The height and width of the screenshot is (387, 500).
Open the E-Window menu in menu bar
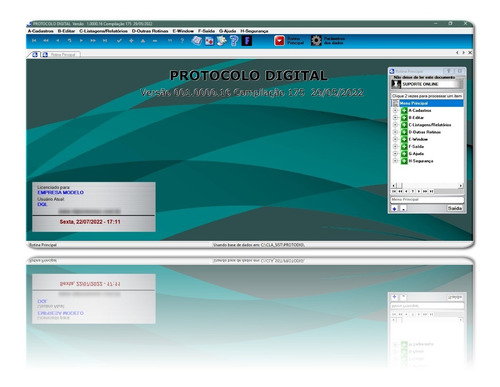click(183, 31)
